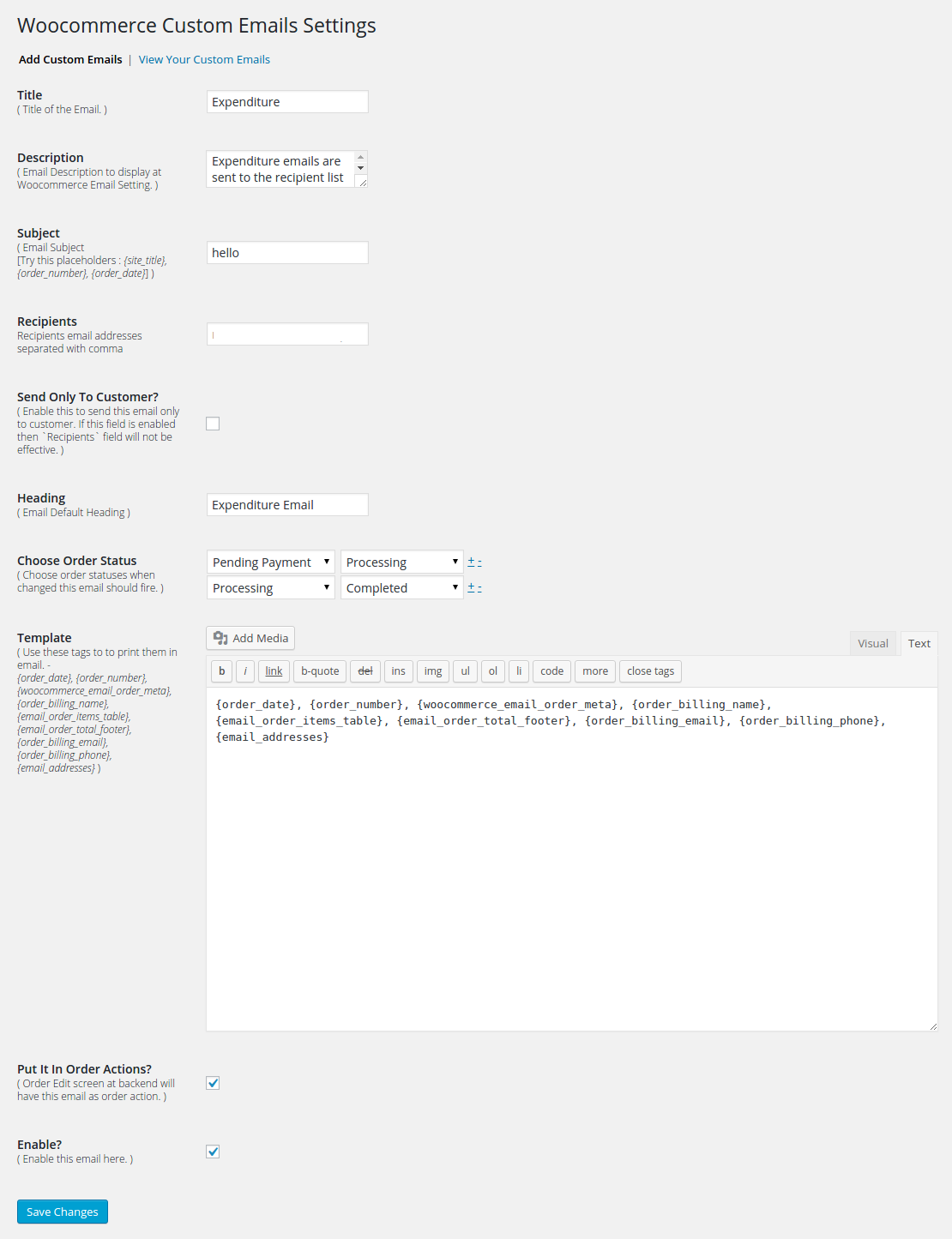Screen dimensions: 952x1239
Task: Insert list item with li button
Action: pos(519,671)
